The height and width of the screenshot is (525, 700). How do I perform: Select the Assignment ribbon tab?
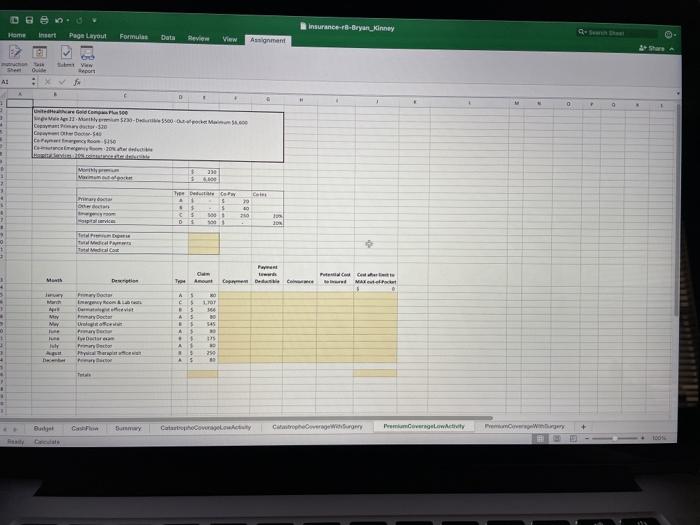268,40
